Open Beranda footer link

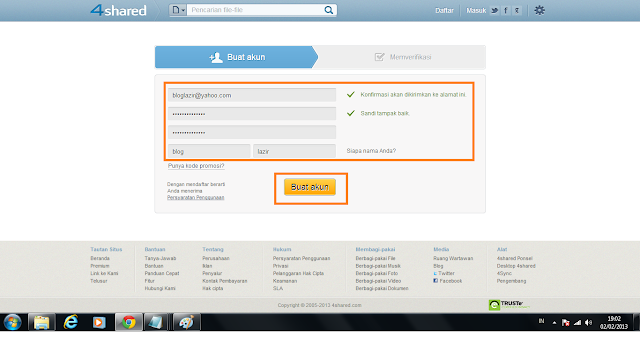click(x=100, y=258)
